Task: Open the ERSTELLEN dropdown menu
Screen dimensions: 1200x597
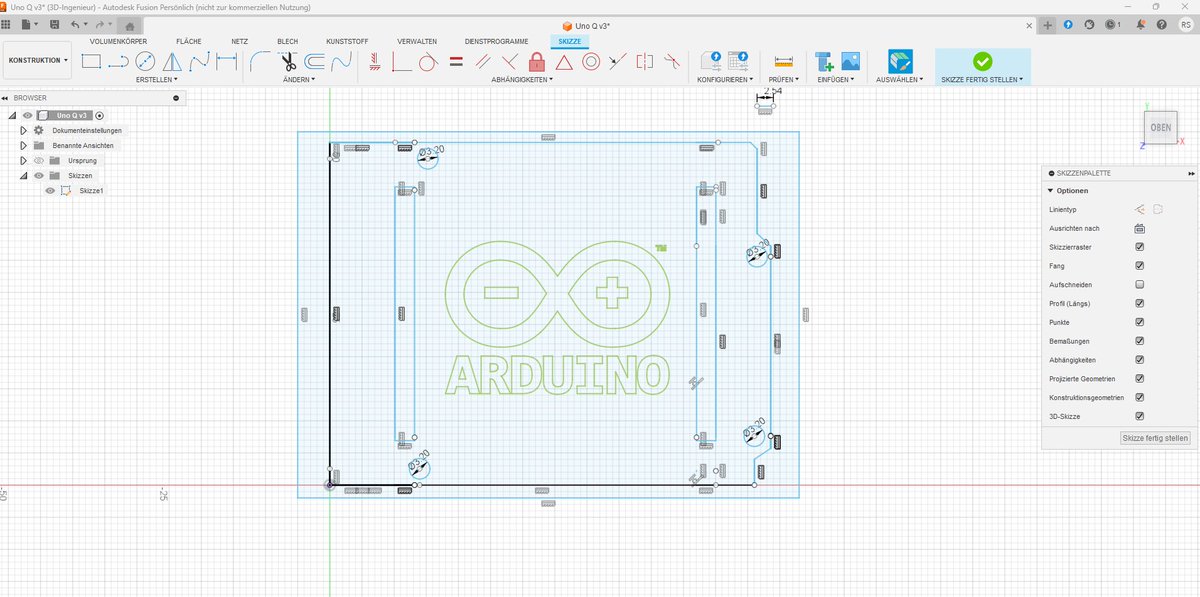Action: point(155,79)
